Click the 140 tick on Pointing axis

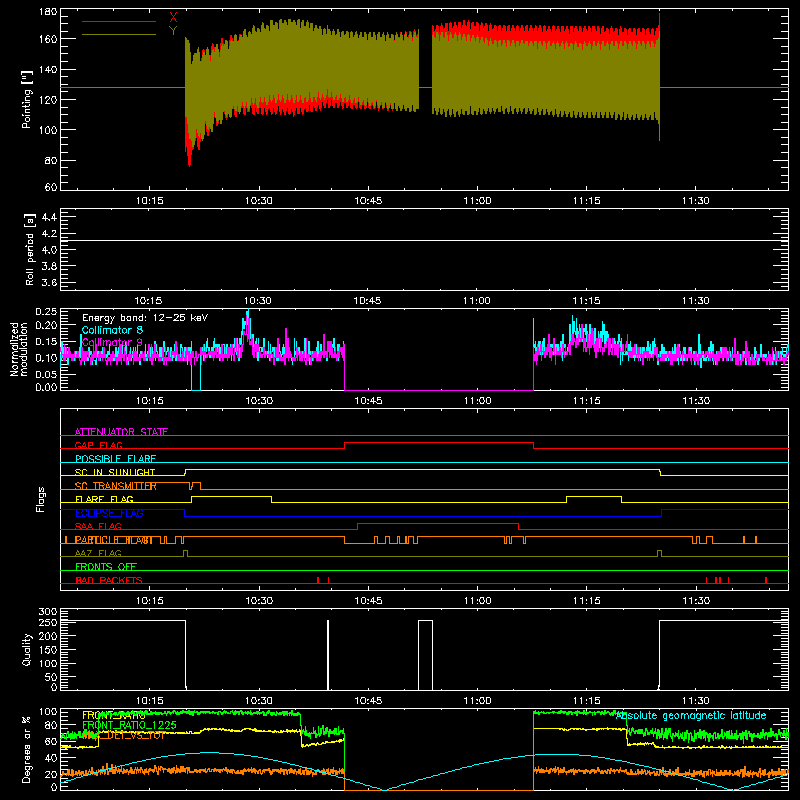tap(48, 70)
